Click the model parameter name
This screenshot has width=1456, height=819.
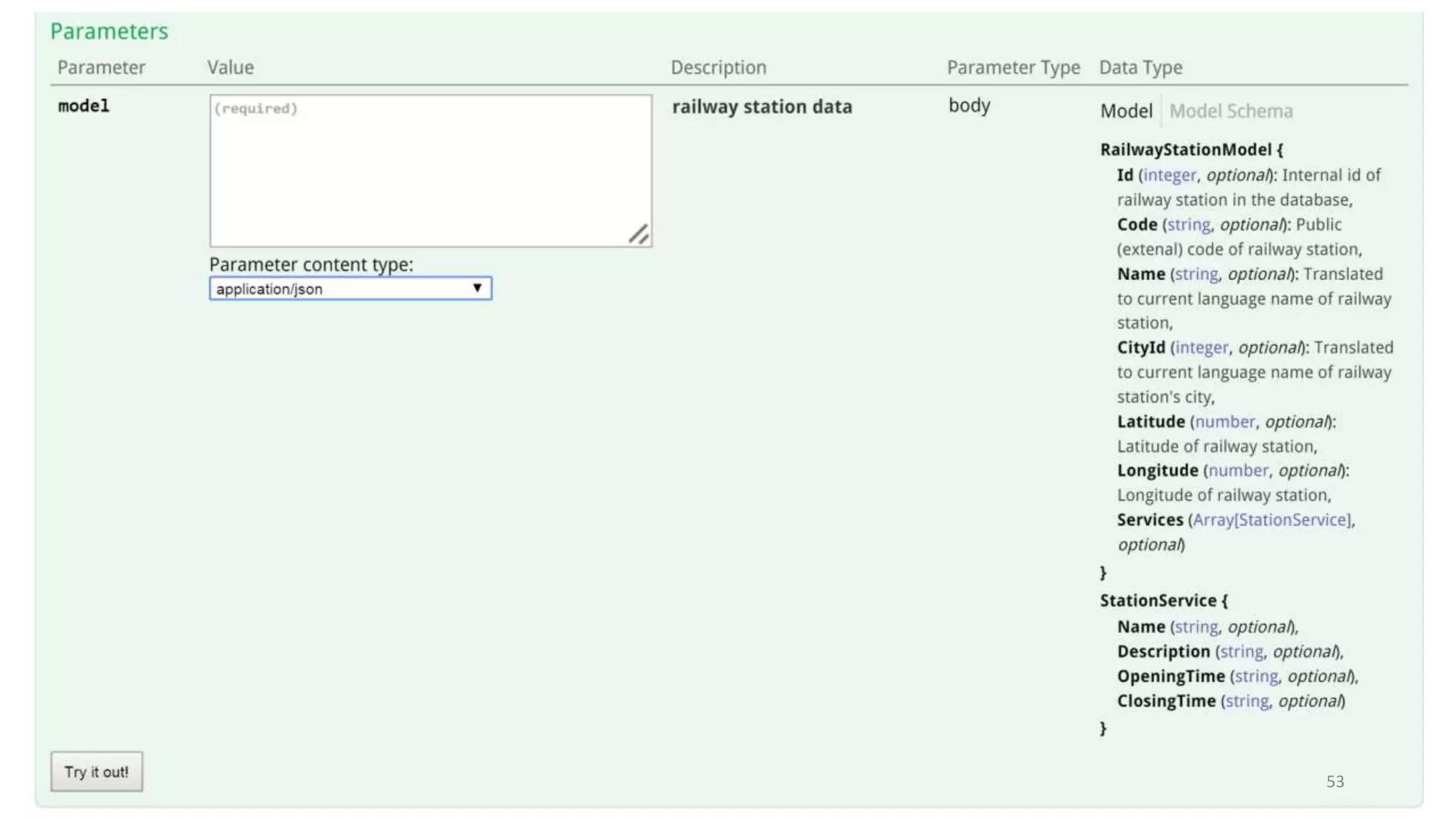[83, 106]
